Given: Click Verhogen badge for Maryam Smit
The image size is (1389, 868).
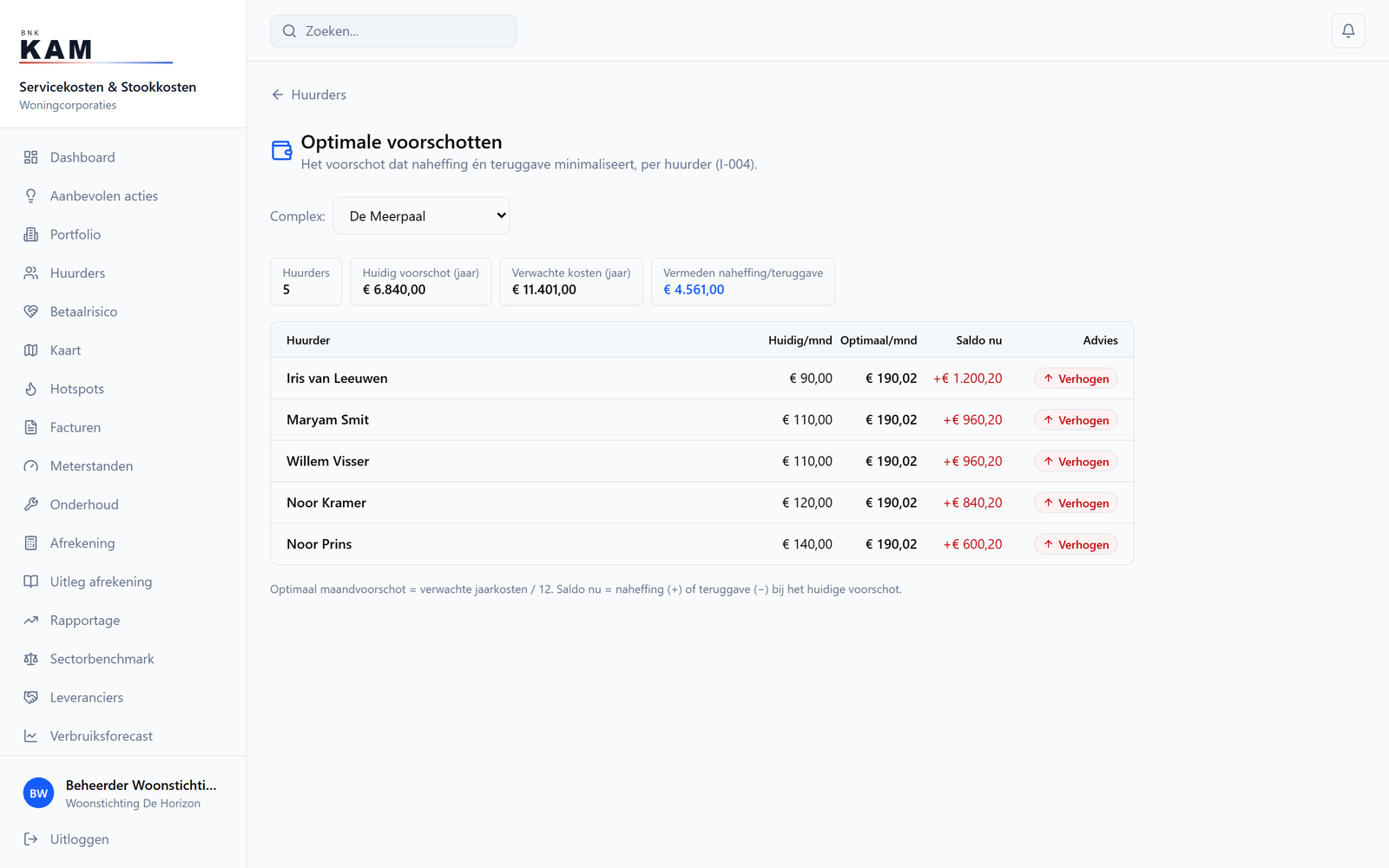Looking at the screenshot, I should [1076, 420].
